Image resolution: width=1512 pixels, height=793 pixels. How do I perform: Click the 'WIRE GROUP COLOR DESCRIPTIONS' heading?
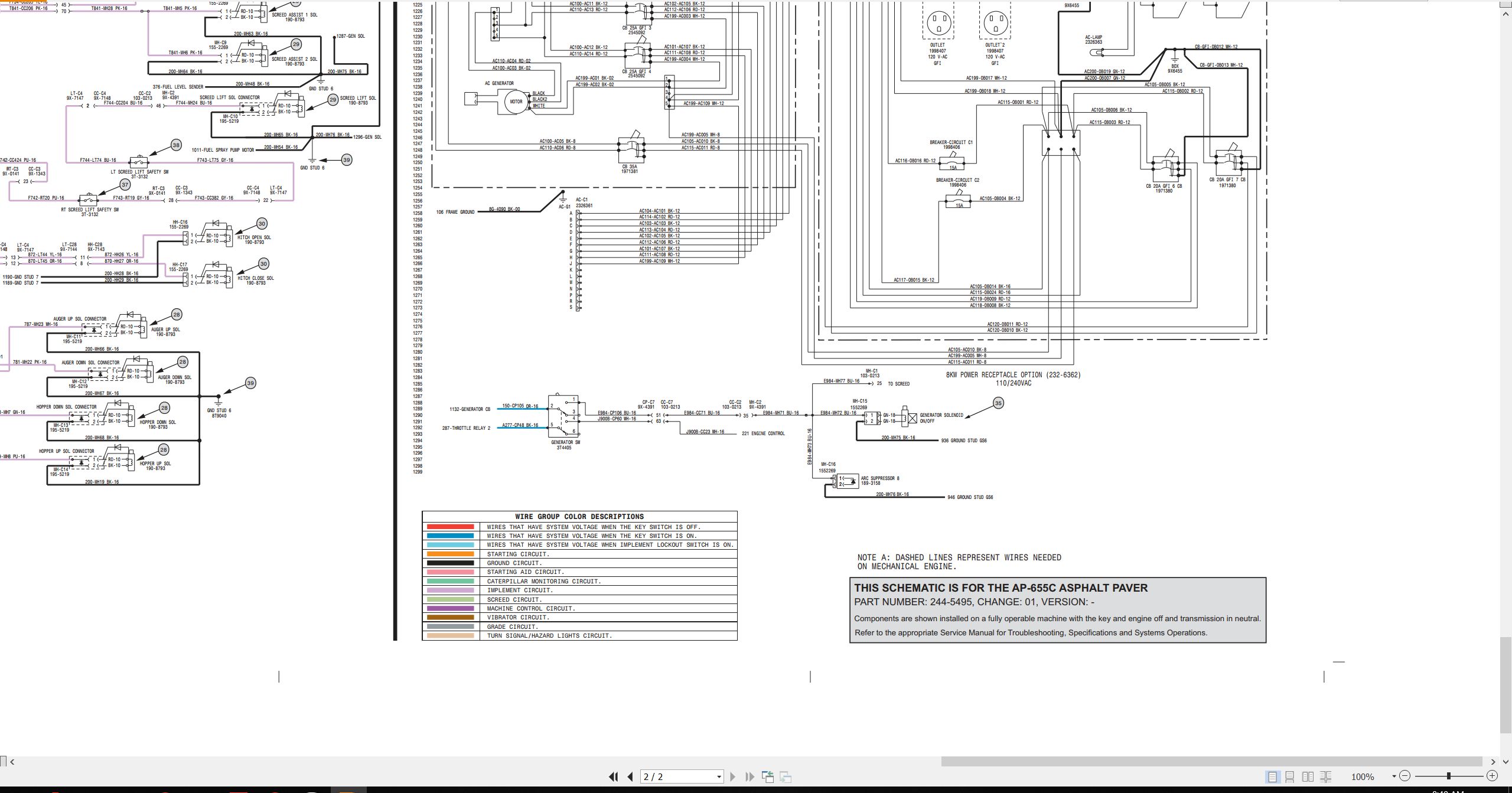point(579,517)
